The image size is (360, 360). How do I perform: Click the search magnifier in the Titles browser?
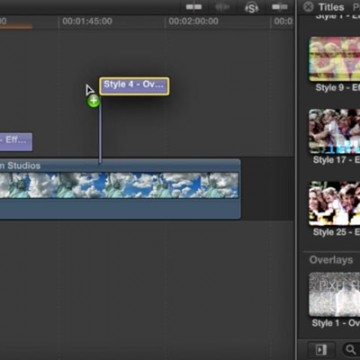[351, 349]
